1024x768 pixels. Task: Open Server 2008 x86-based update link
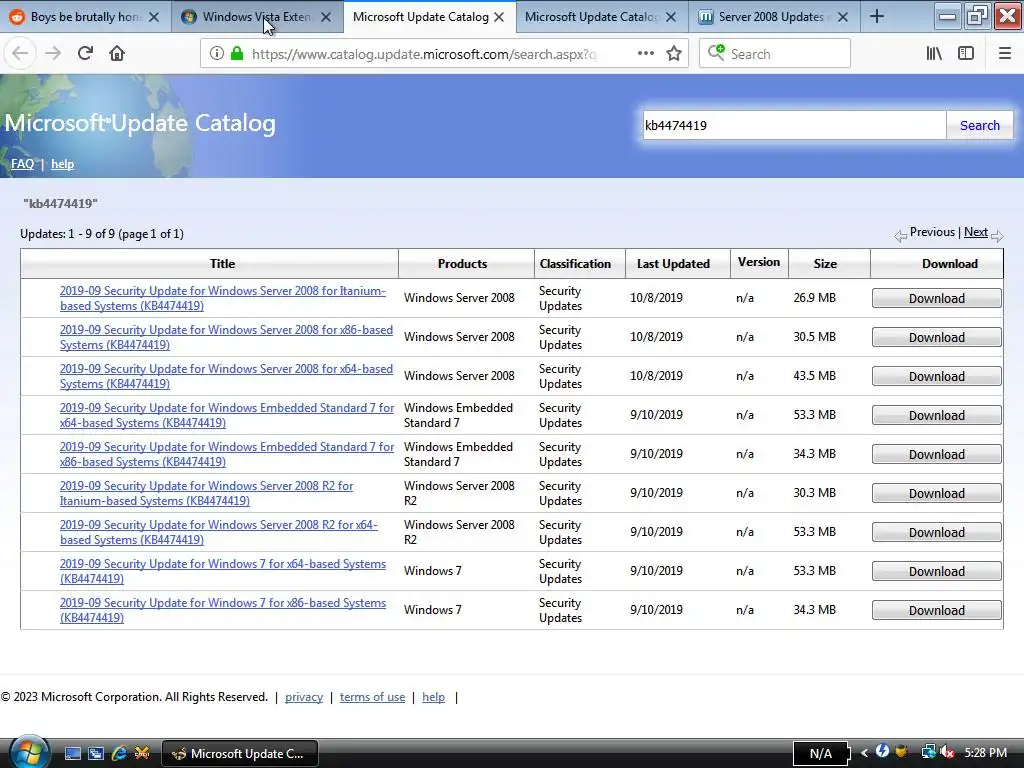coord(226,337)
